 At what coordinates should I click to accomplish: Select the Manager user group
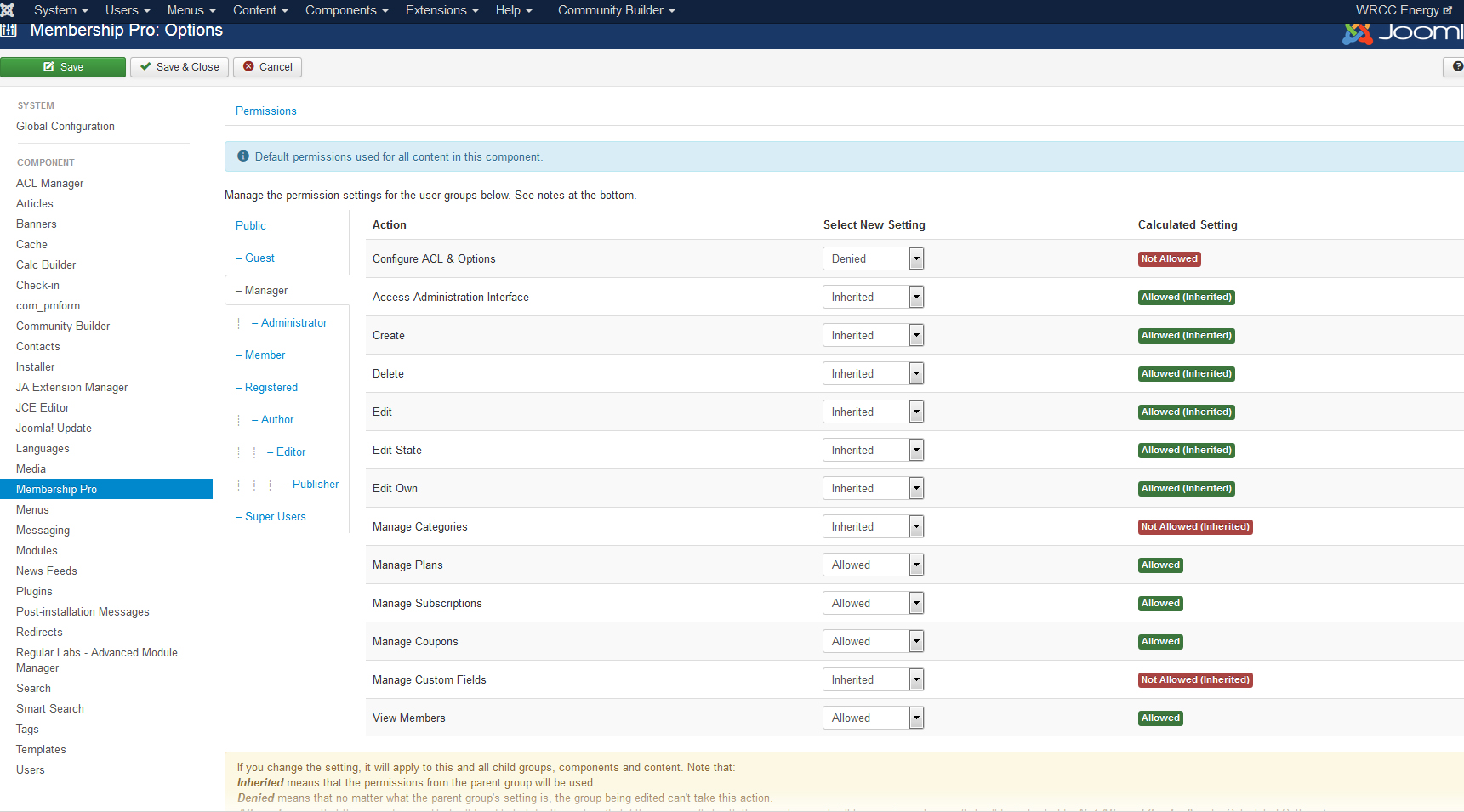(x=262, y=290)
